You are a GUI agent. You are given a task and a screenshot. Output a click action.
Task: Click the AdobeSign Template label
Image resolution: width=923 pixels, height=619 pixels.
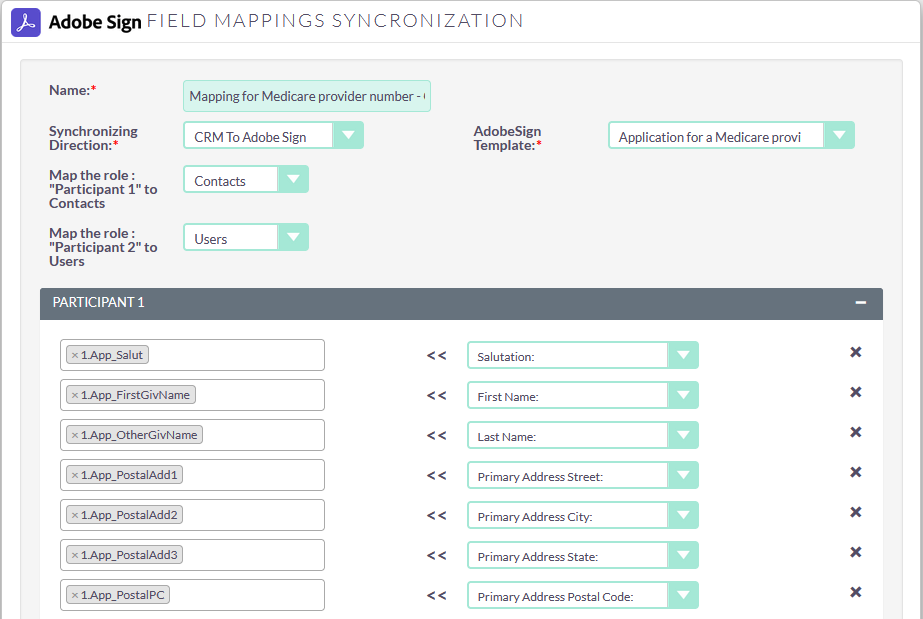(507, 138)
